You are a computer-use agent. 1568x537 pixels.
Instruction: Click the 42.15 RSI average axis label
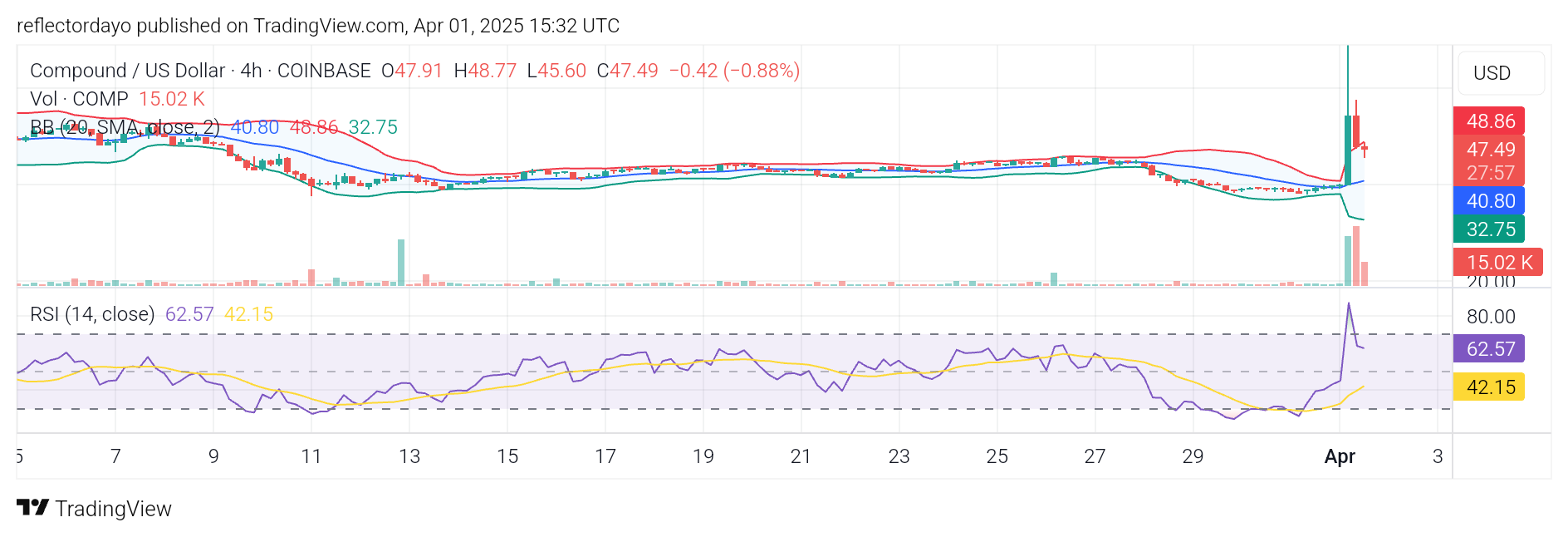pyautogui.click(x=1491, y=387)
